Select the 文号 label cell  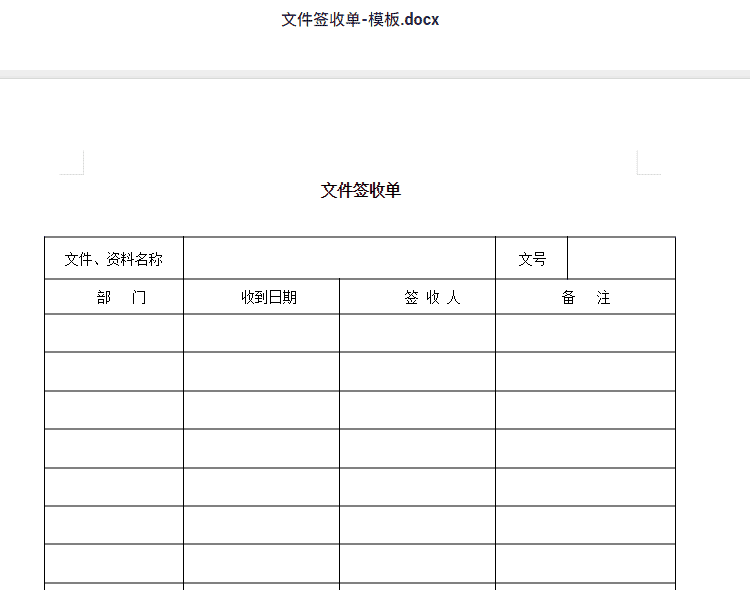pyautogui.click(x=531, y=258)
